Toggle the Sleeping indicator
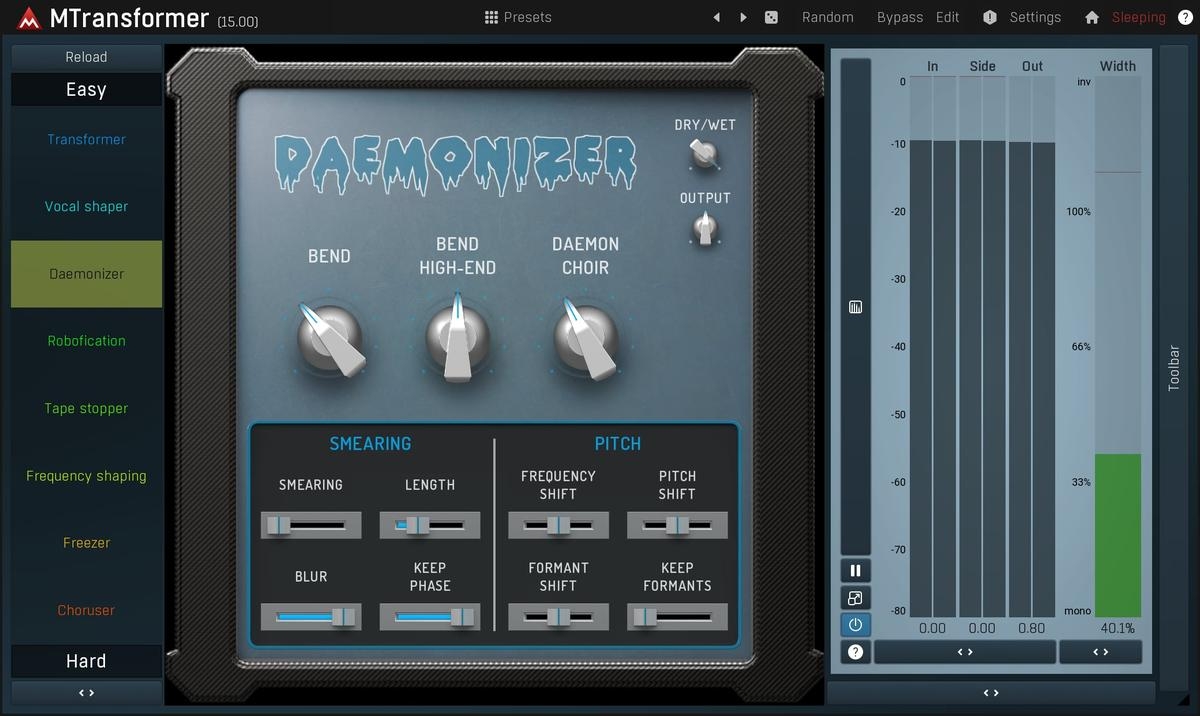Viewport: 1200px width, 716px height. [1138, 17]
